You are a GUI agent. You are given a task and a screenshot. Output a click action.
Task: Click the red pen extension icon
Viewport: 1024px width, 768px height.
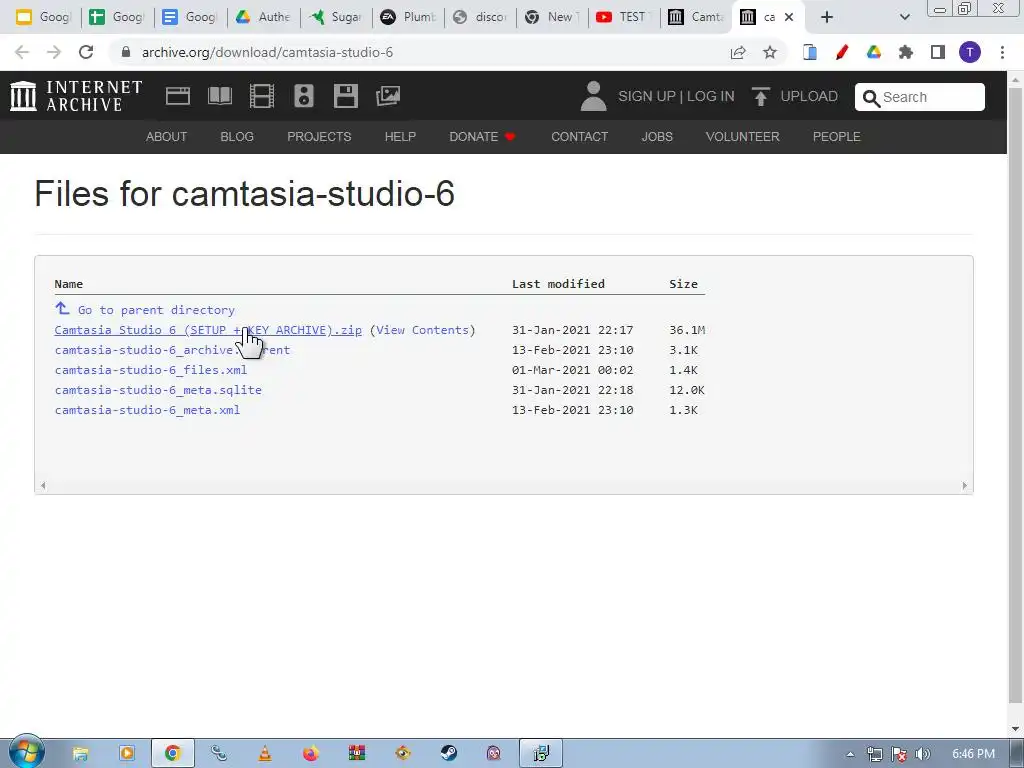[x=842, y=52]
